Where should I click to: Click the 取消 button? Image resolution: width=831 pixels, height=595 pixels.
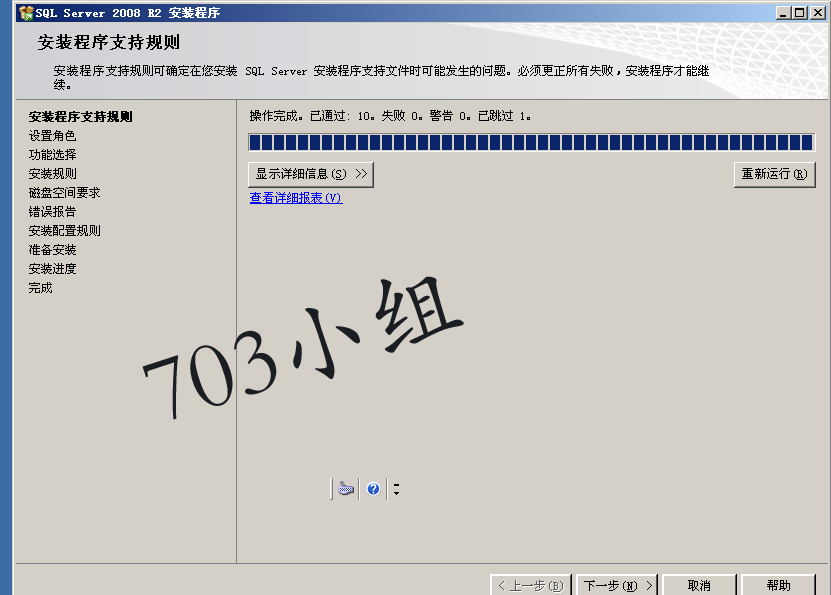[699, 585]
